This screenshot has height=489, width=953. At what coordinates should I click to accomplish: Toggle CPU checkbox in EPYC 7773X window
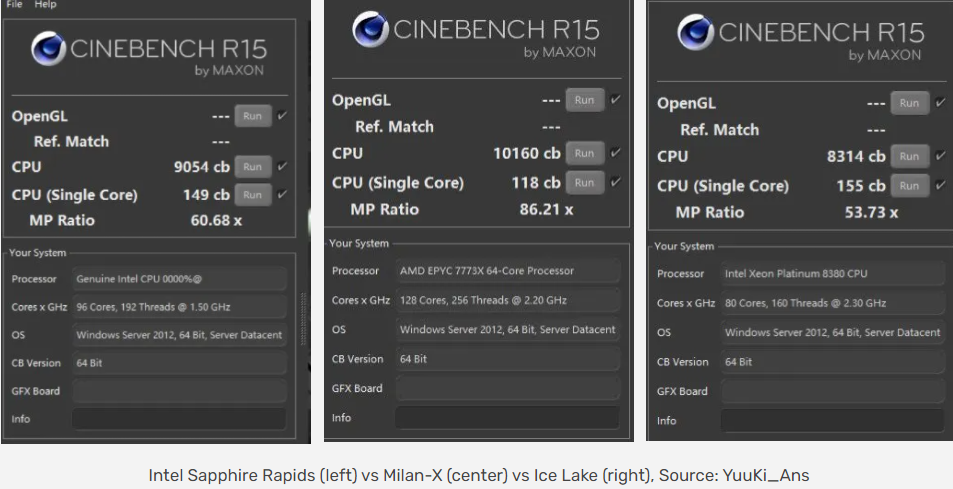tap(616, 152)
